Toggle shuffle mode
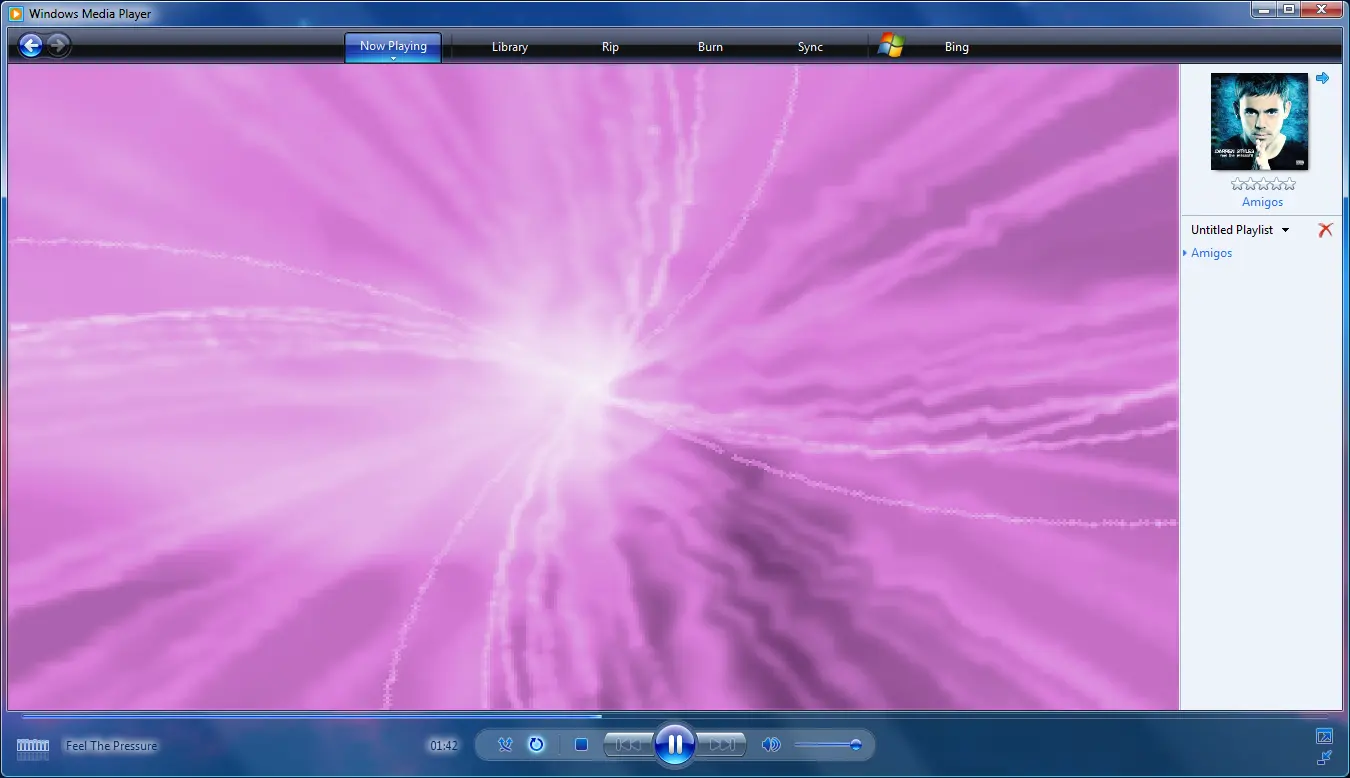1350x778 pixels. coord(505,744)
